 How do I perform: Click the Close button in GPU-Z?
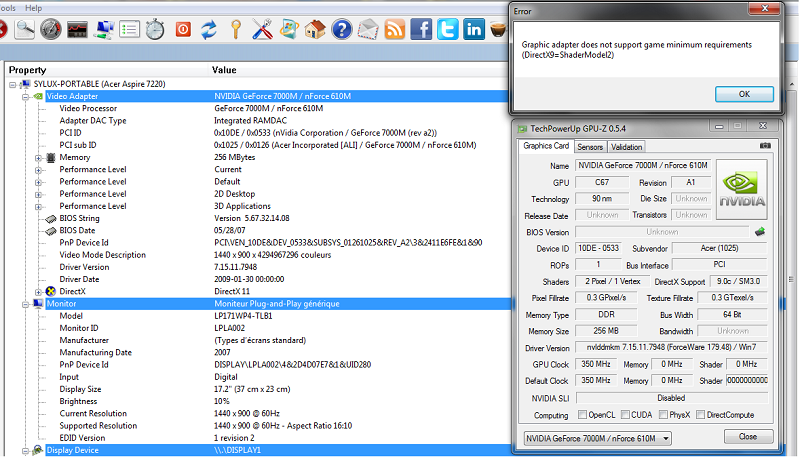pos(748,437)
